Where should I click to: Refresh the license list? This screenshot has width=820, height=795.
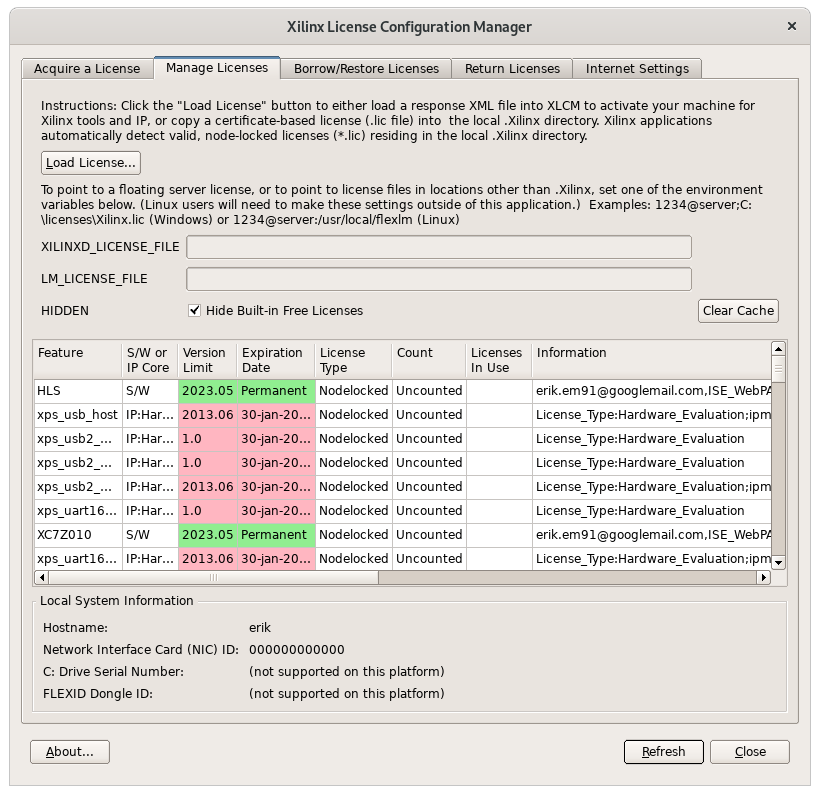coord(664,752)
